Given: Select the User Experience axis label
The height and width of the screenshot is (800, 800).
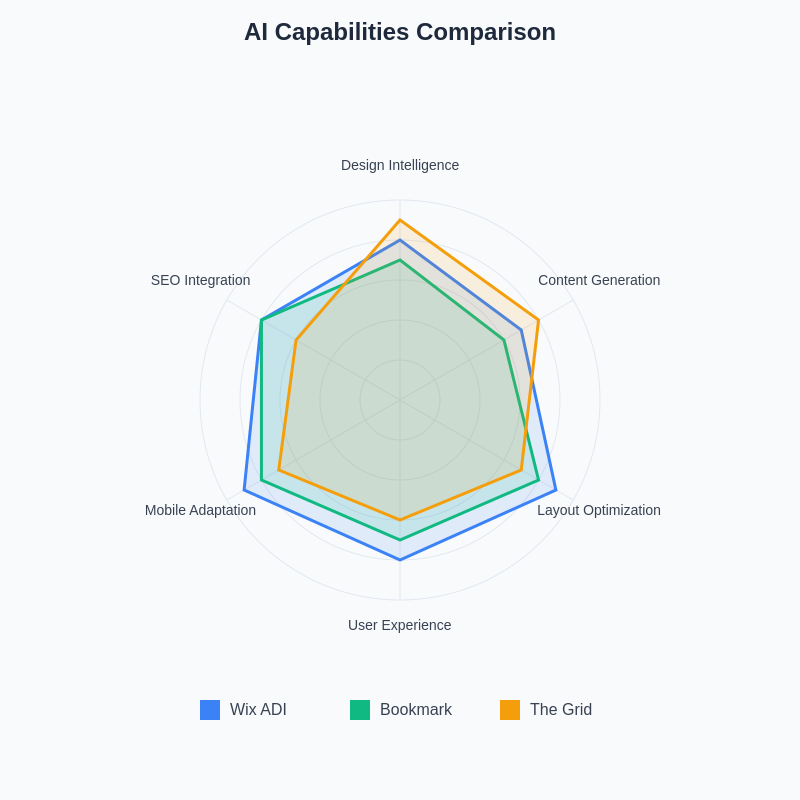Looking at the screenshot, I should [x=400, y=625].
